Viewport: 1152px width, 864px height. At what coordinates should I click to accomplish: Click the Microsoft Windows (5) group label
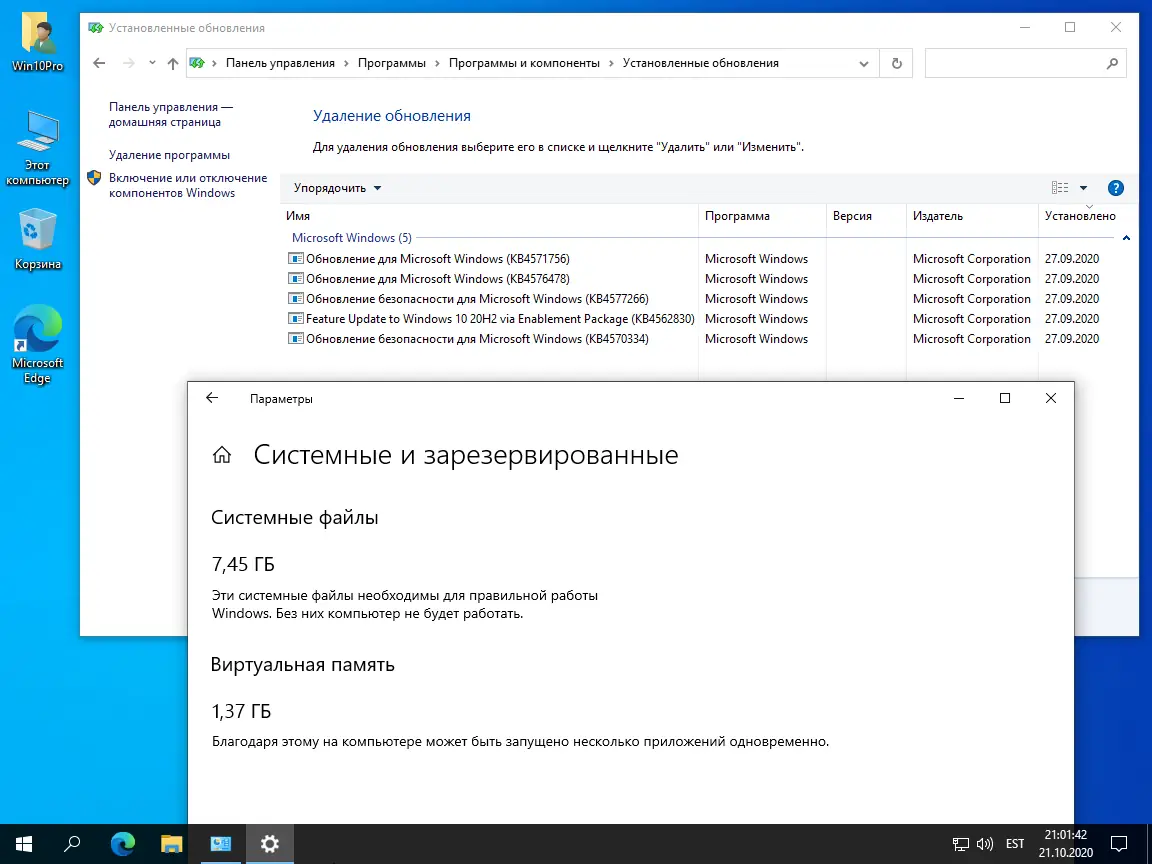pos(352,238)
